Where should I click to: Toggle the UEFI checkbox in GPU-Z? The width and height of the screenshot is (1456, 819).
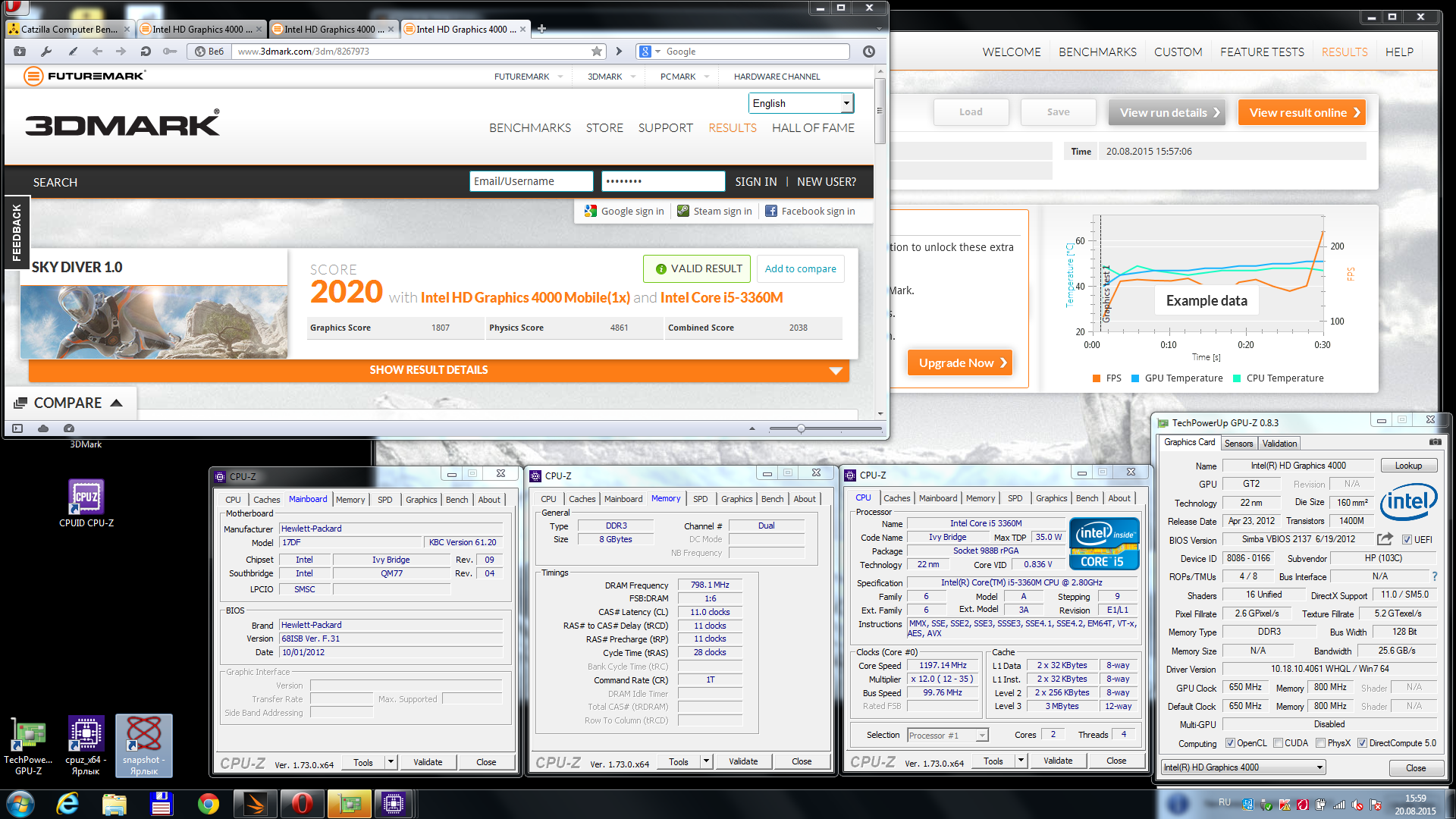(1407, 540)
